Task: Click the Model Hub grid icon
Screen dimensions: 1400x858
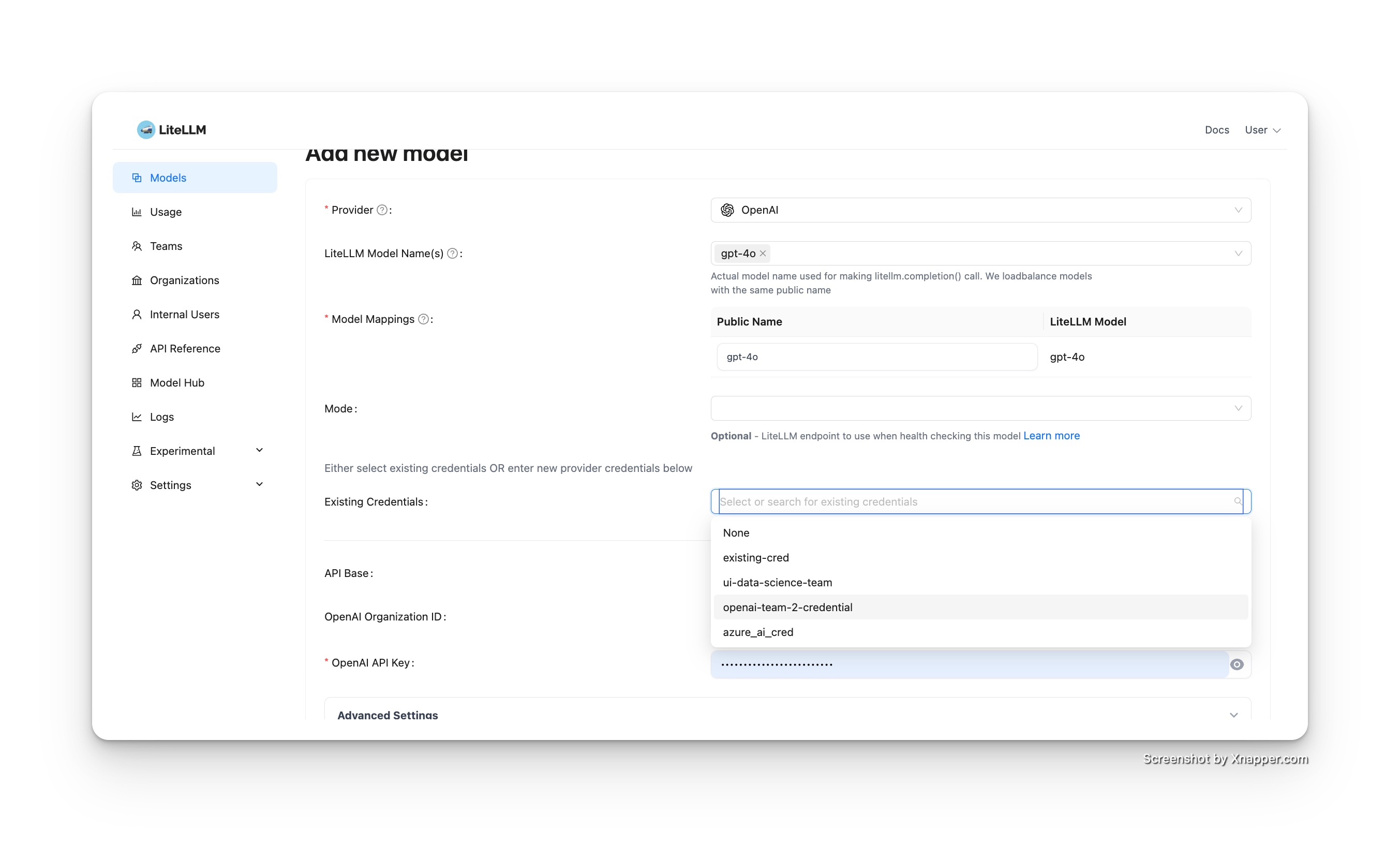Action: tap(137, 382)
